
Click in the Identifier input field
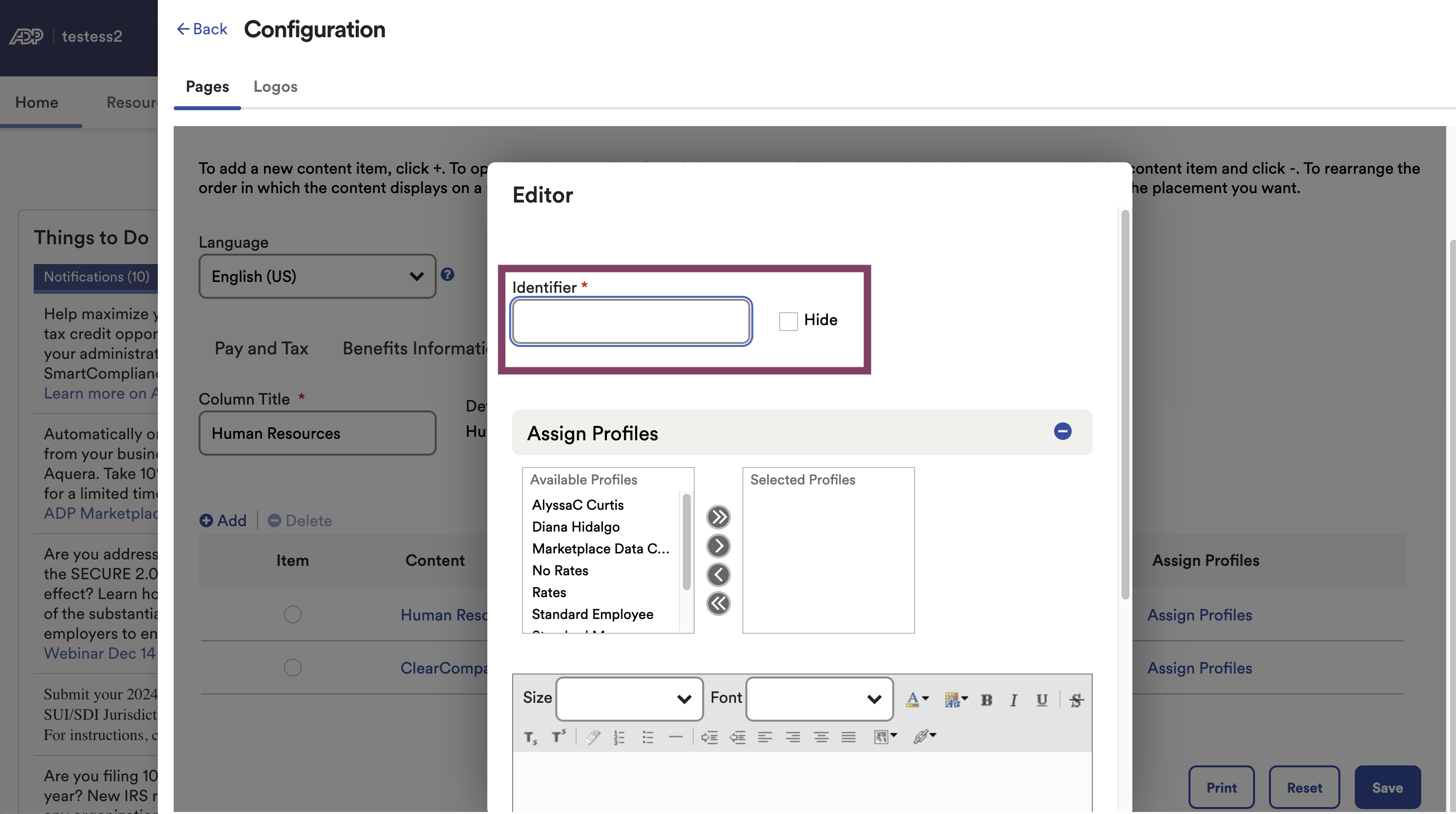[x=631, y=321]
